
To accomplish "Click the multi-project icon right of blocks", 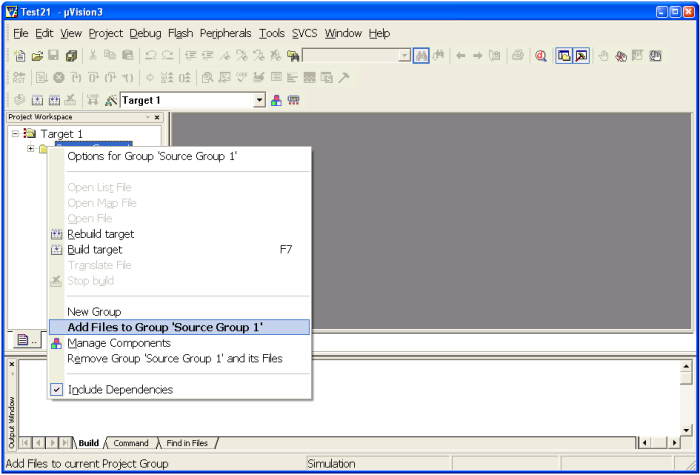I will (x=293, y=100).
